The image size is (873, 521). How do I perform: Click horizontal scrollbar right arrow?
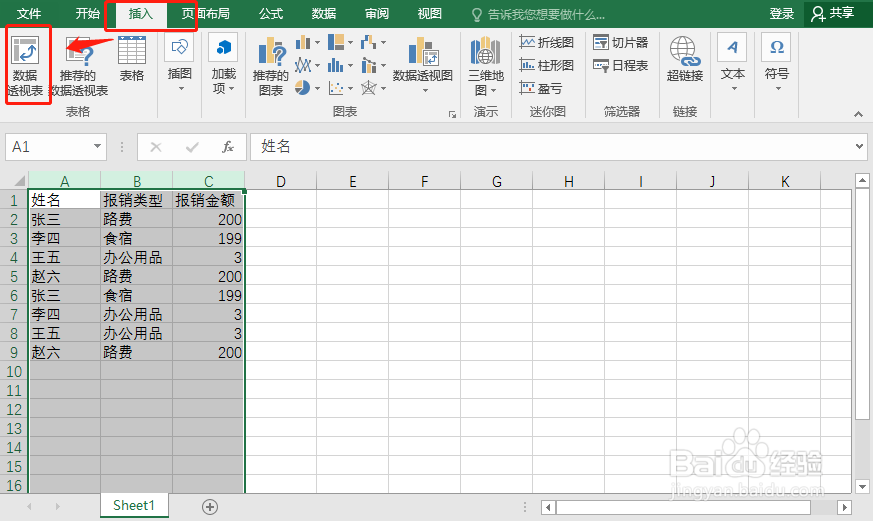[845, 507]
